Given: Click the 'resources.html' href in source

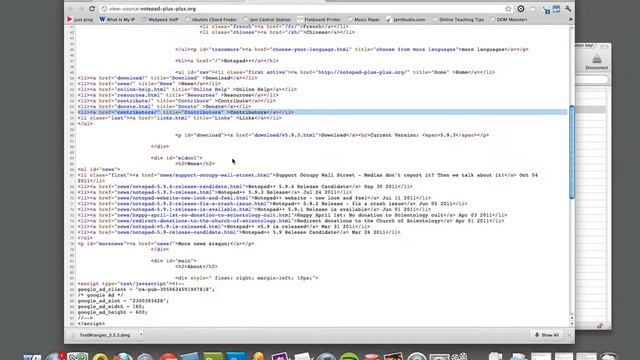Looking at the screenshot, I should tap(140, 95).
